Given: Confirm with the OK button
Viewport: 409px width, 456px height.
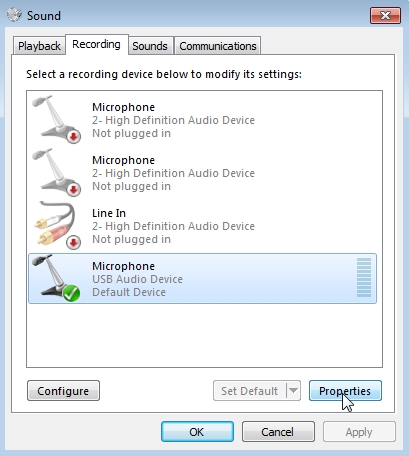Looking at the screenshot, I should pyautogui.click(x=197, y=432).
